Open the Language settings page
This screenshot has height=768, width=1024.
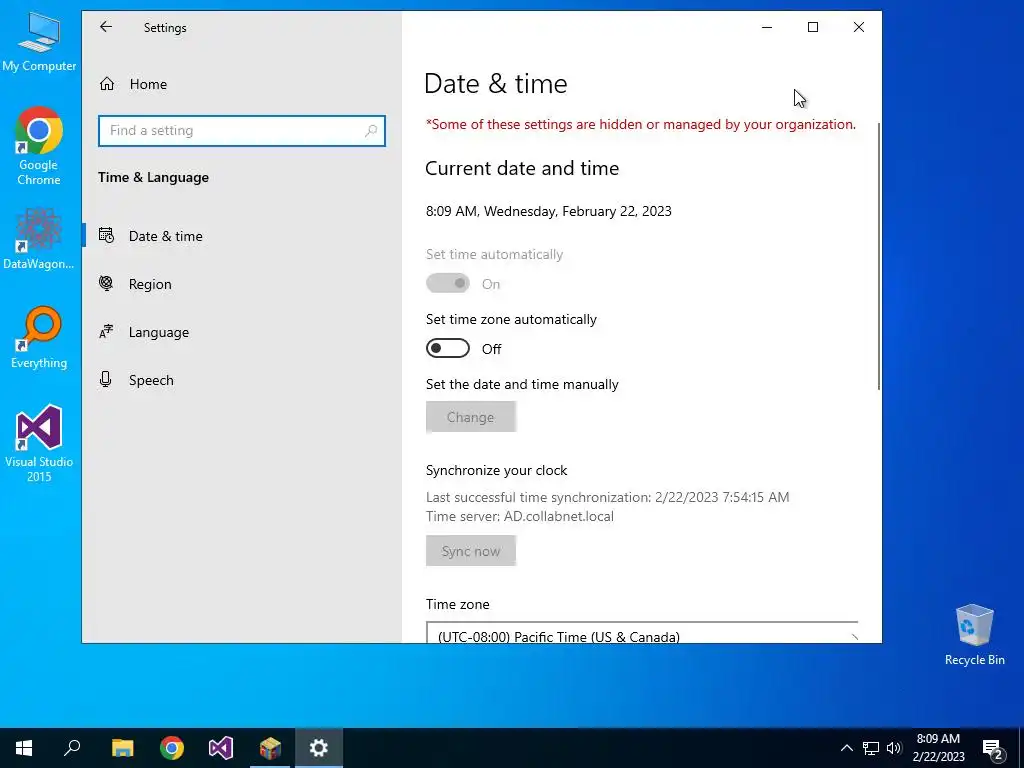(241, 332)
